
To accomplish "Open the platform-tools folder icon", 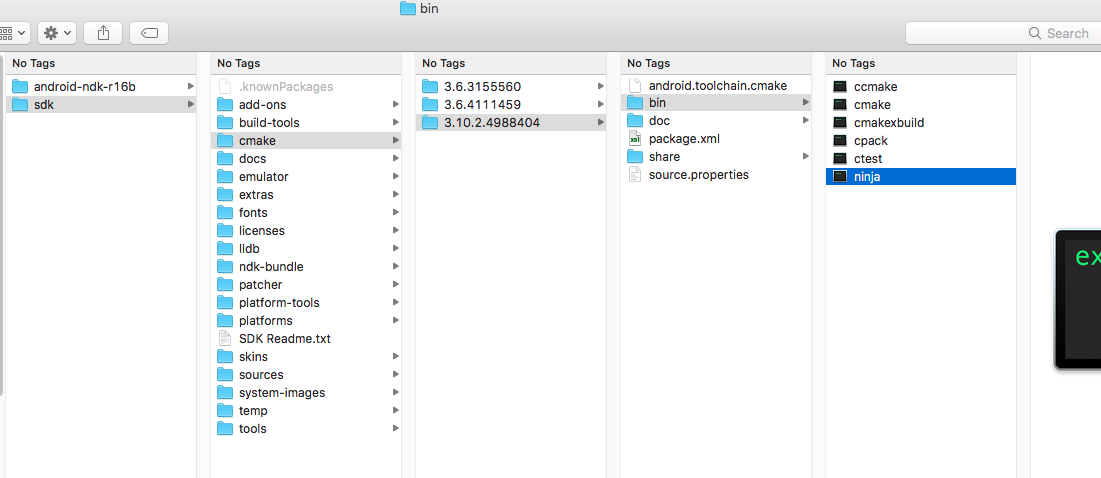I will 225,303.
